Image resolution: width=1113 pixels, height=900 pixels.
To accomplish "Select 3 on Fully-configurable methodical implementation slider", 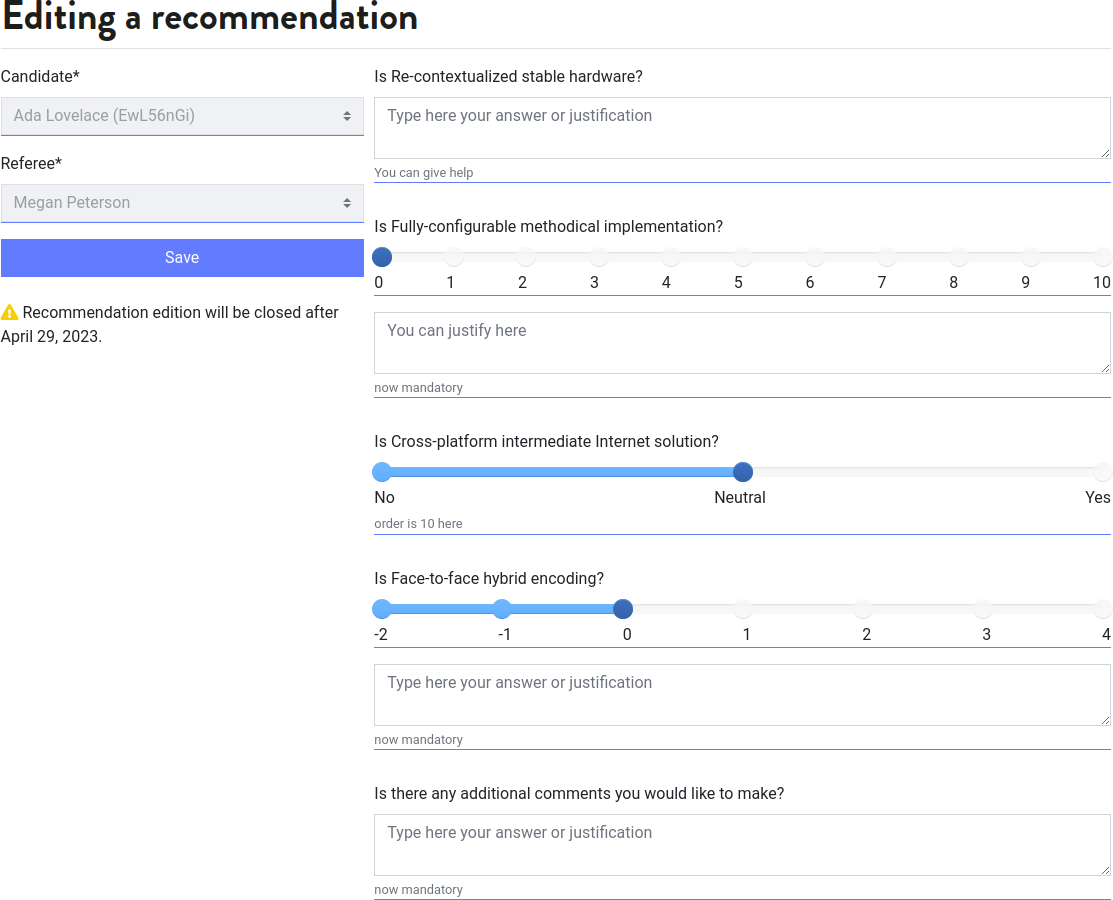I will point(598,258).
